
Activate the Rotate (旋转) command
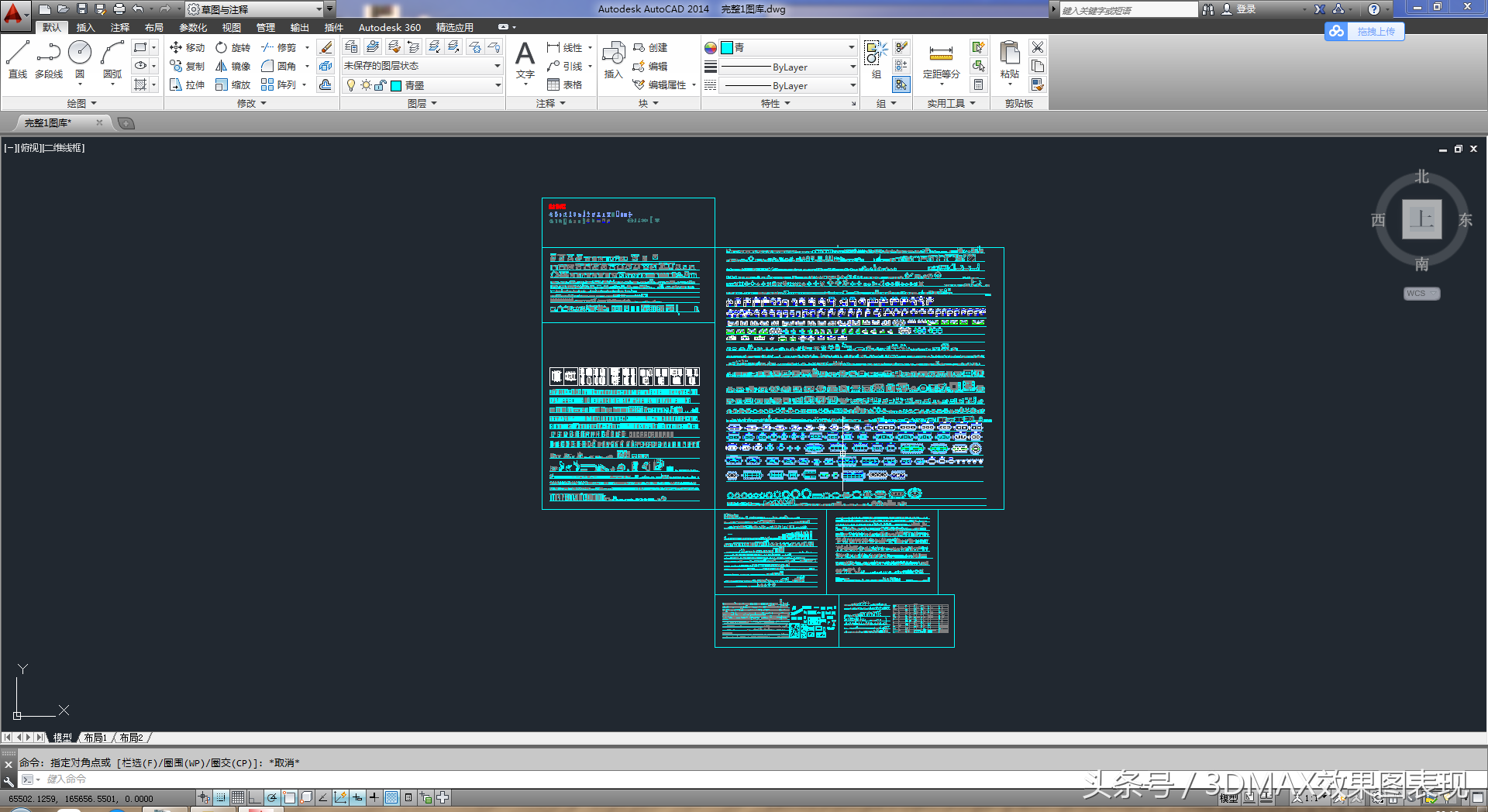(x=232, y=47)
